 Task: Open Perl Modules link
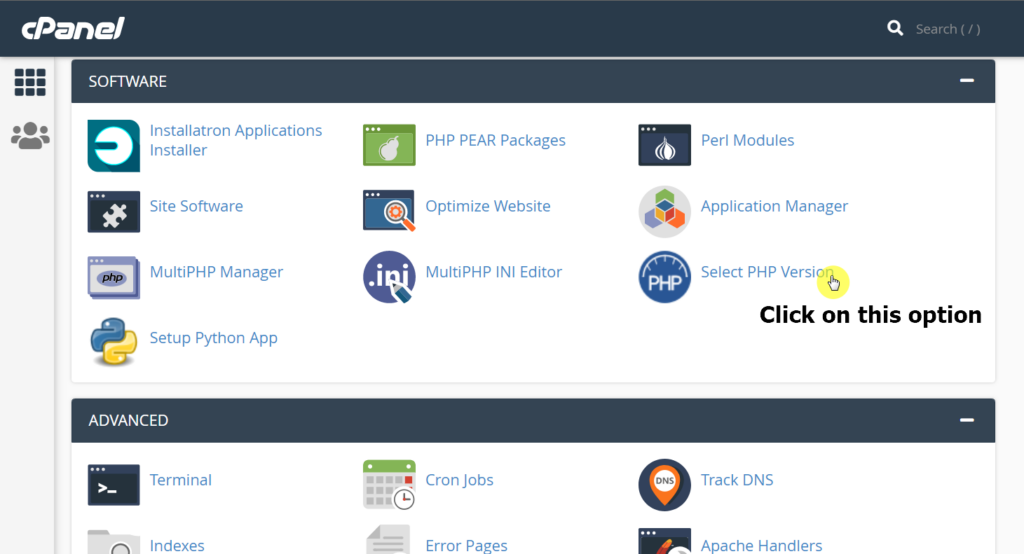[x=747, y=140]
